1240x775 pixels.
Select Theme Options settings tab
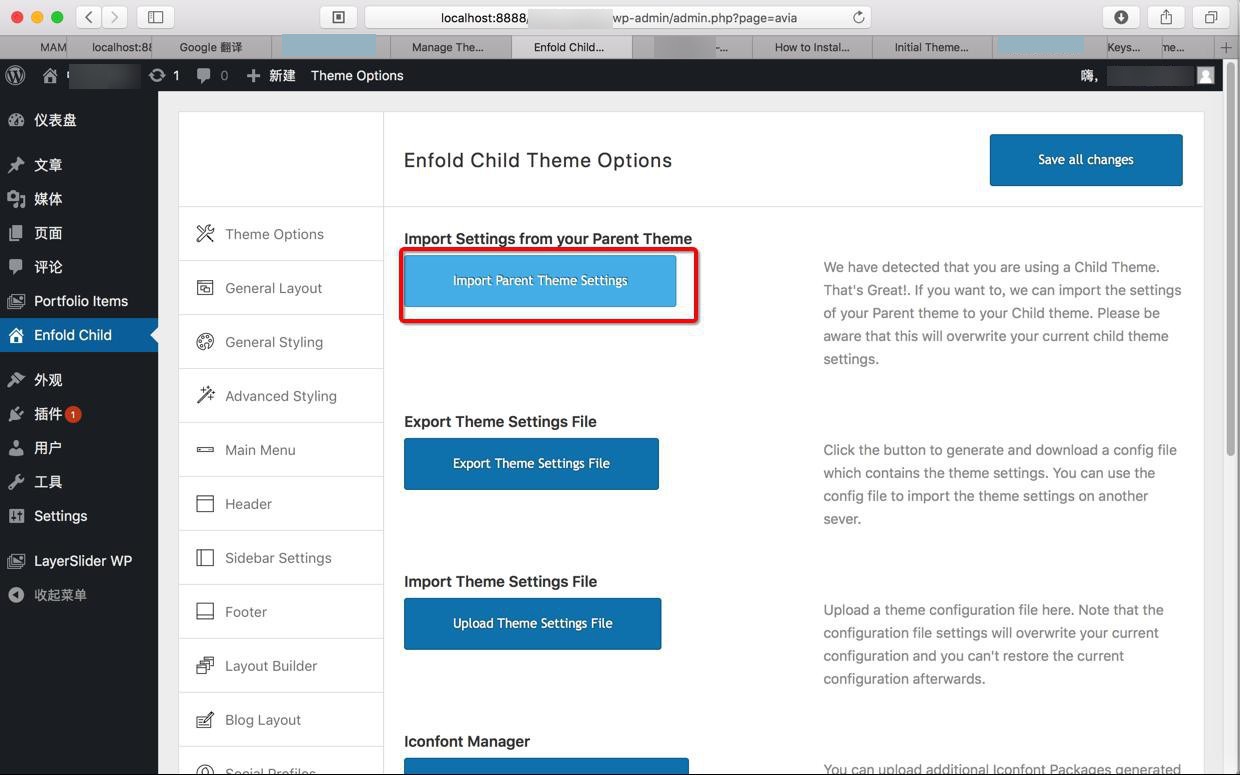pos(281,234)
